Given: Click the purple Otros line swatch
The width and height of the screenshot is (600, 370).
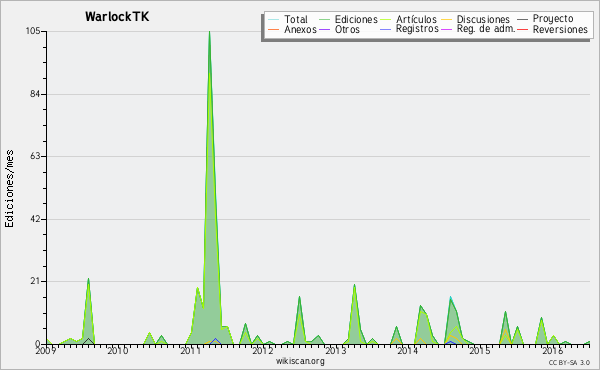Looking at the screenshot, I should coord(324,29).
